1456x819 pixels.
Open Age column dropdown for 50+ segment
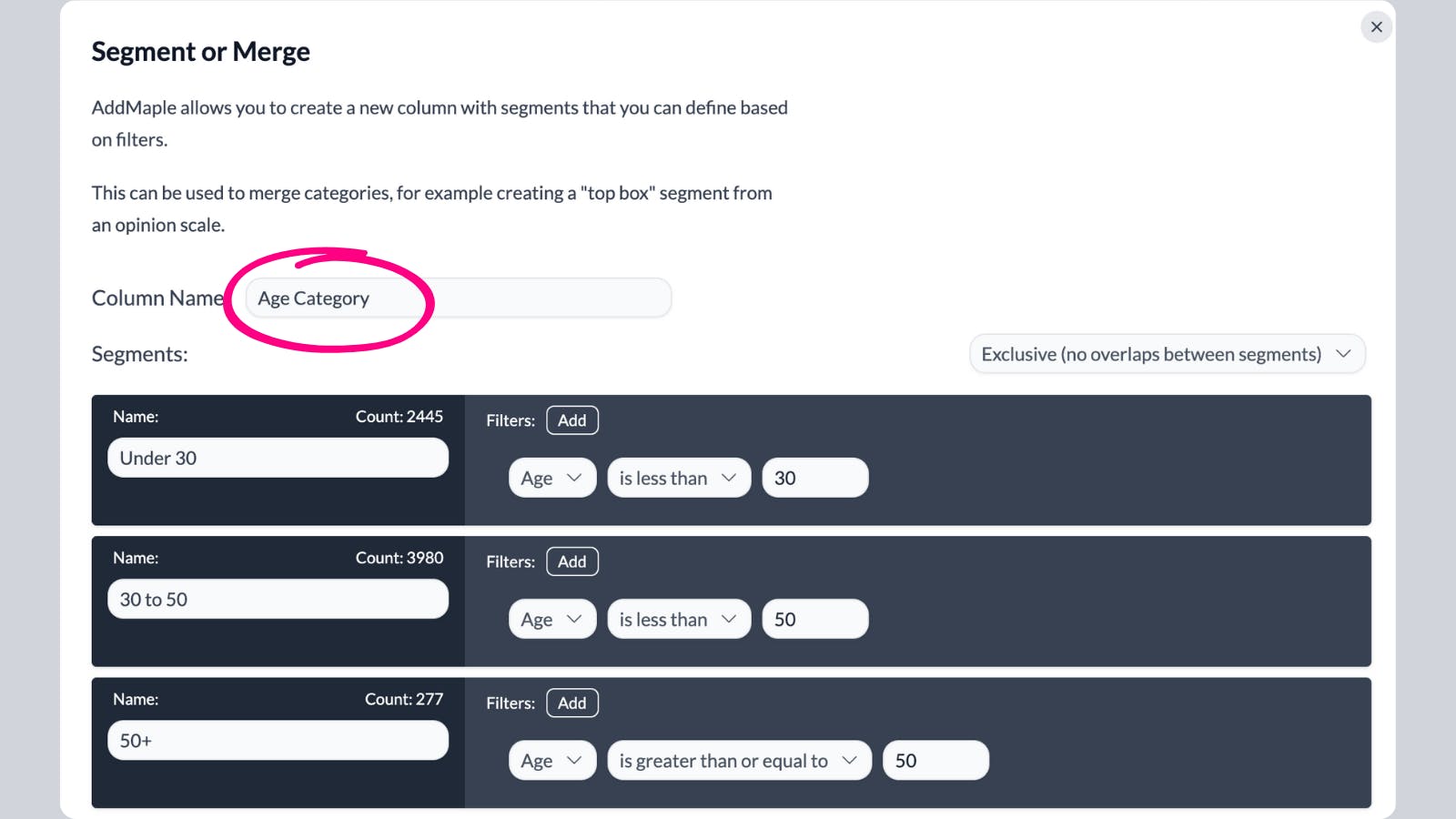551,761
